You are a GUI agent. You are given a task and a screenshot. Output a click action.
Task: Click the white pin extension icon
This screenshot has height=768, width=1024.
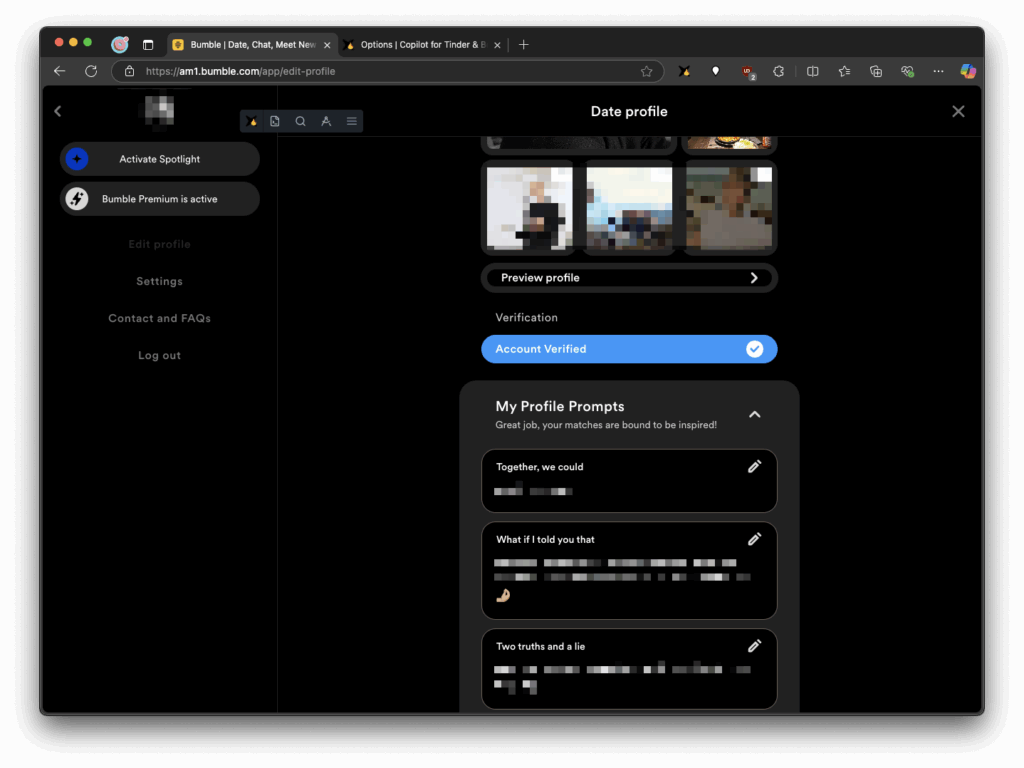(x=716, y=71)
